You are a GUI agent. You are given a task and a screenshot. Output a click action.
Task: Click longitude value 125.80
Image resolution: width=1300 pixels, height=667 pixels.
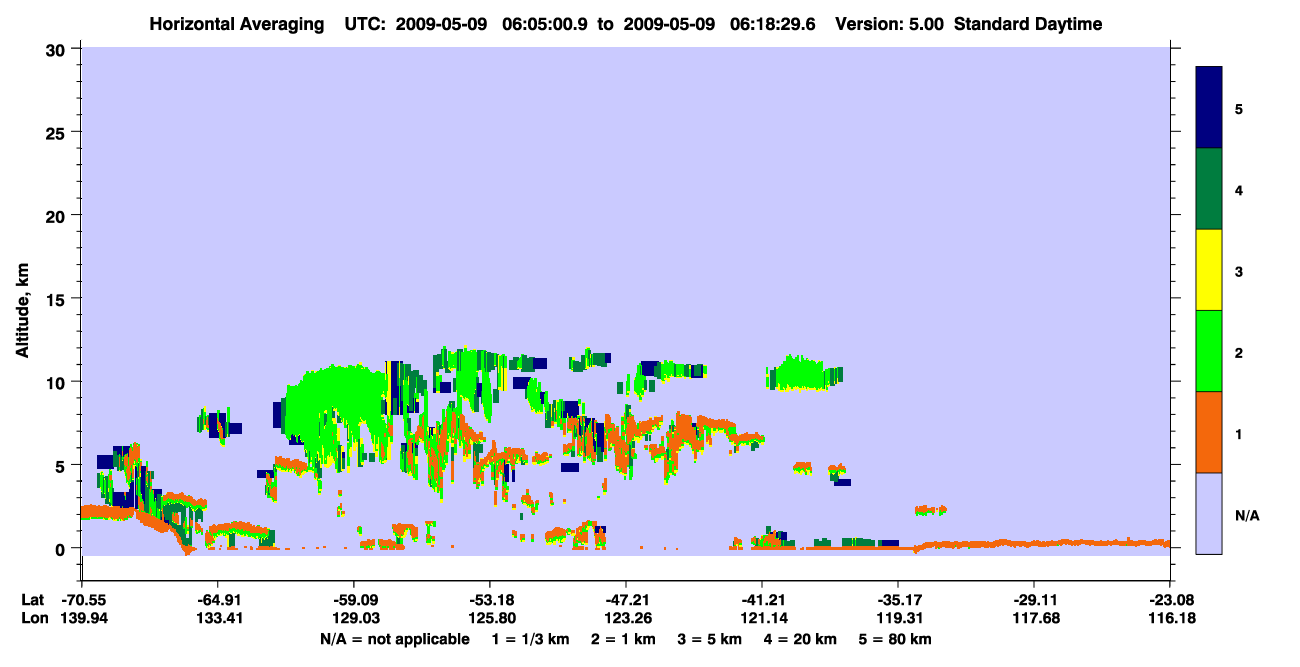point(490,618)
